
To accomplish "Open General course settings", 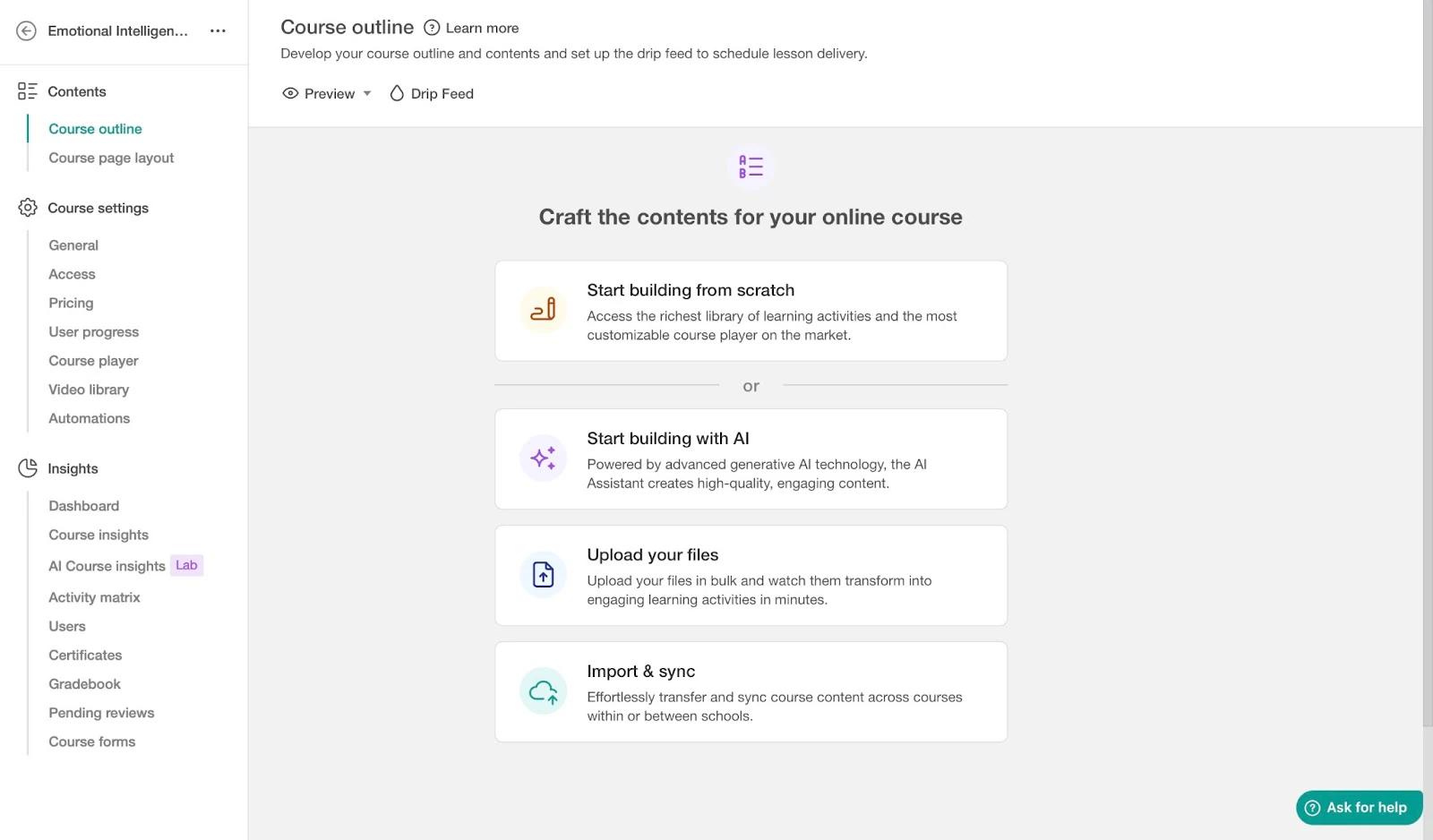I will coord(73,245).
